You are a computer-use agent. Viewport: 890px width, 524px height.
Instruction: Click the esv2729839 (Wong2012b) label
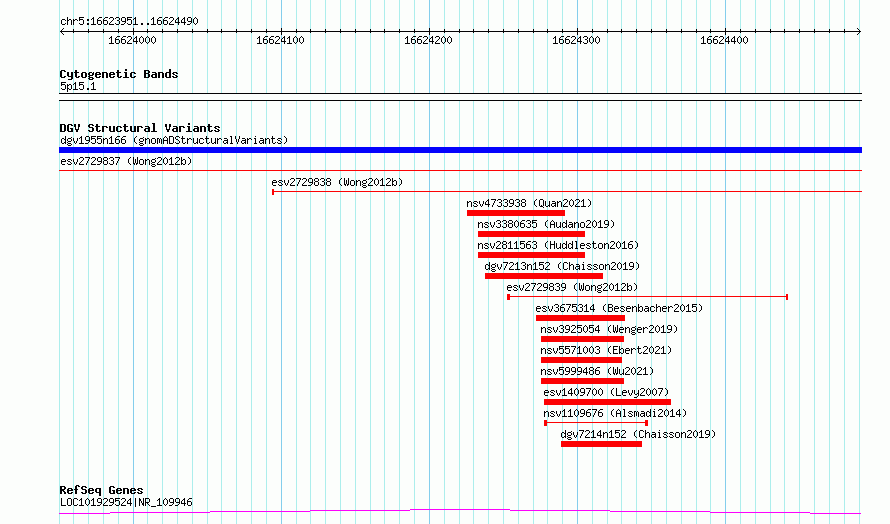point(572,287)
